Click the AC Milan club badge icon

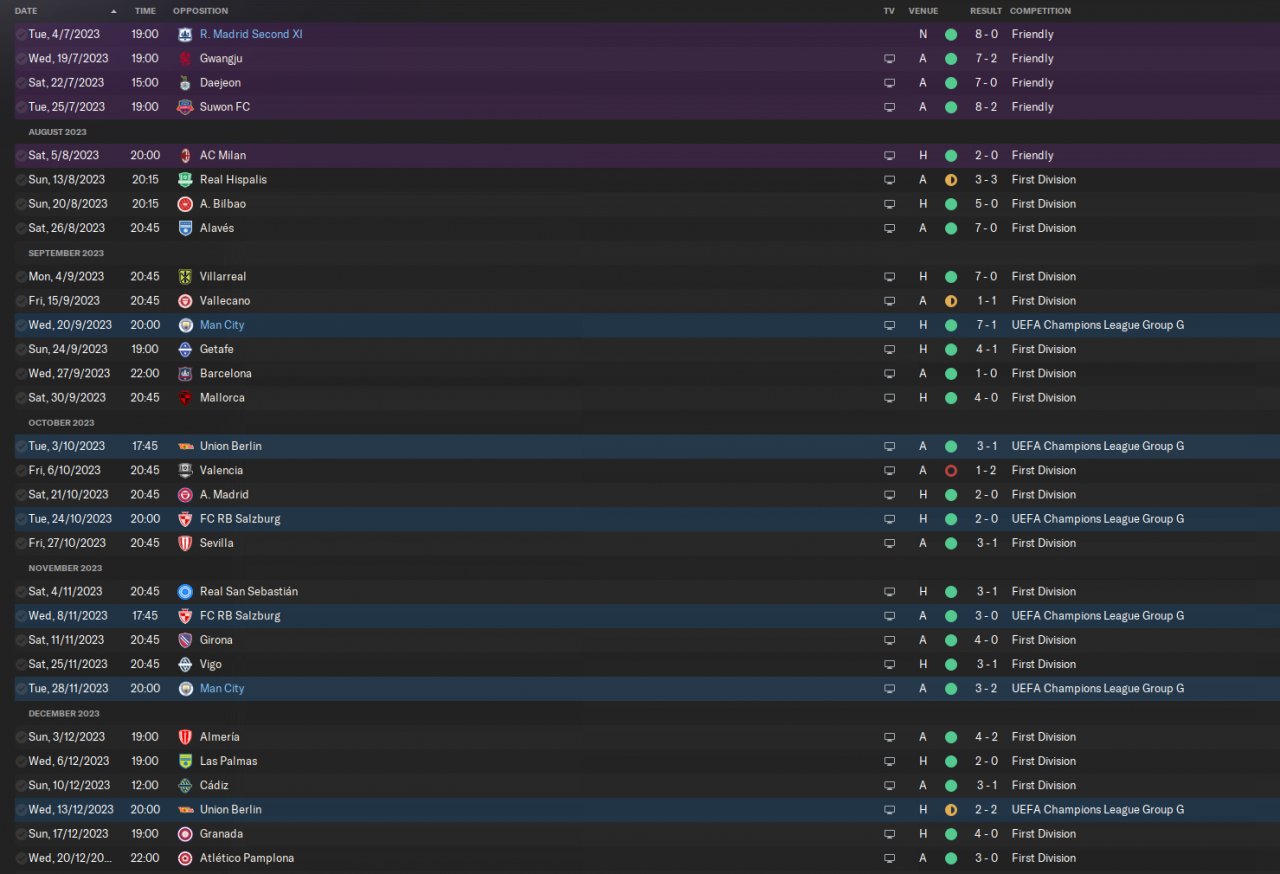185,155
